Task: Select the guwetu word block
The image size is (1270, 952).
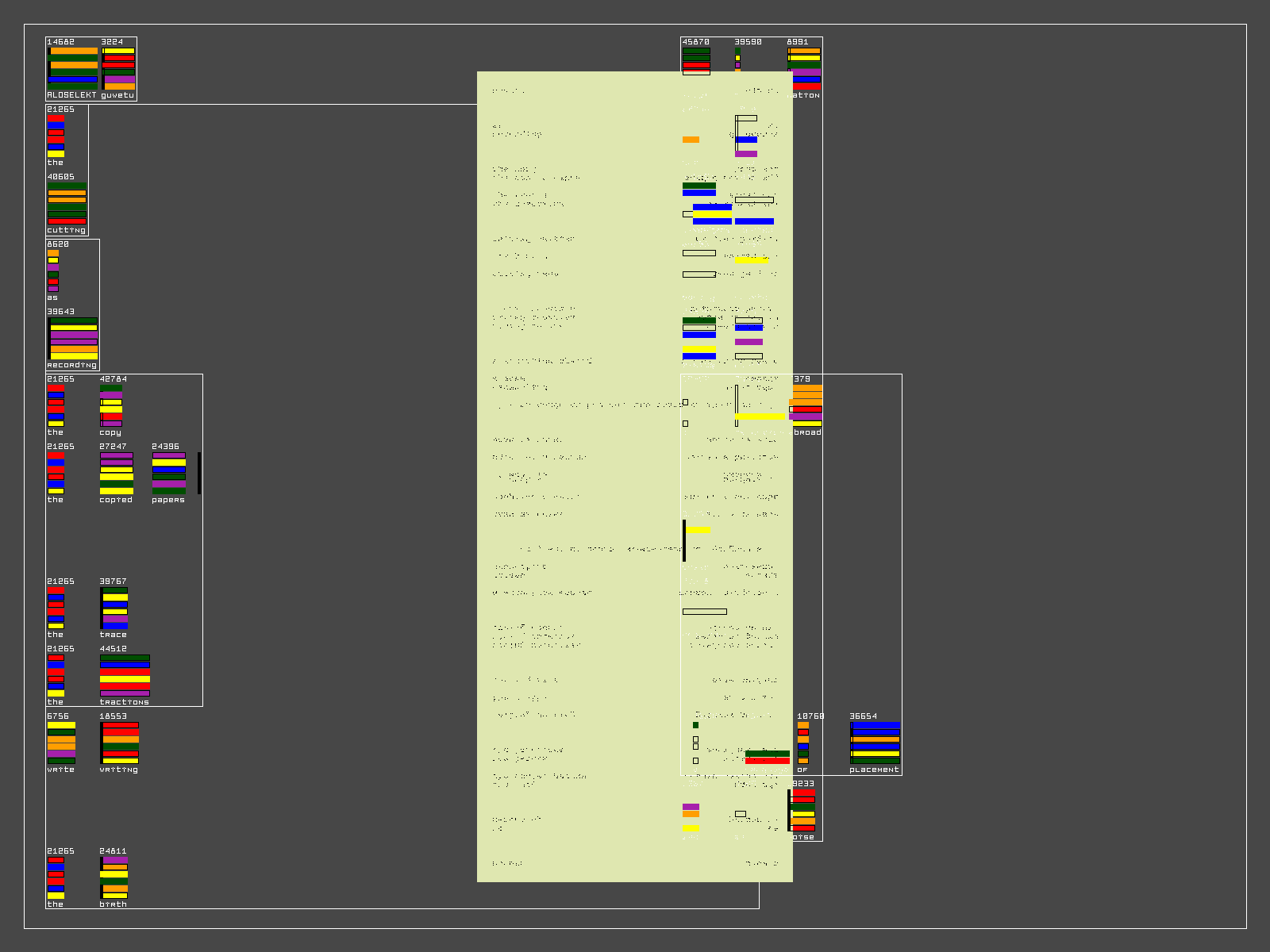Action: (118, 68)
